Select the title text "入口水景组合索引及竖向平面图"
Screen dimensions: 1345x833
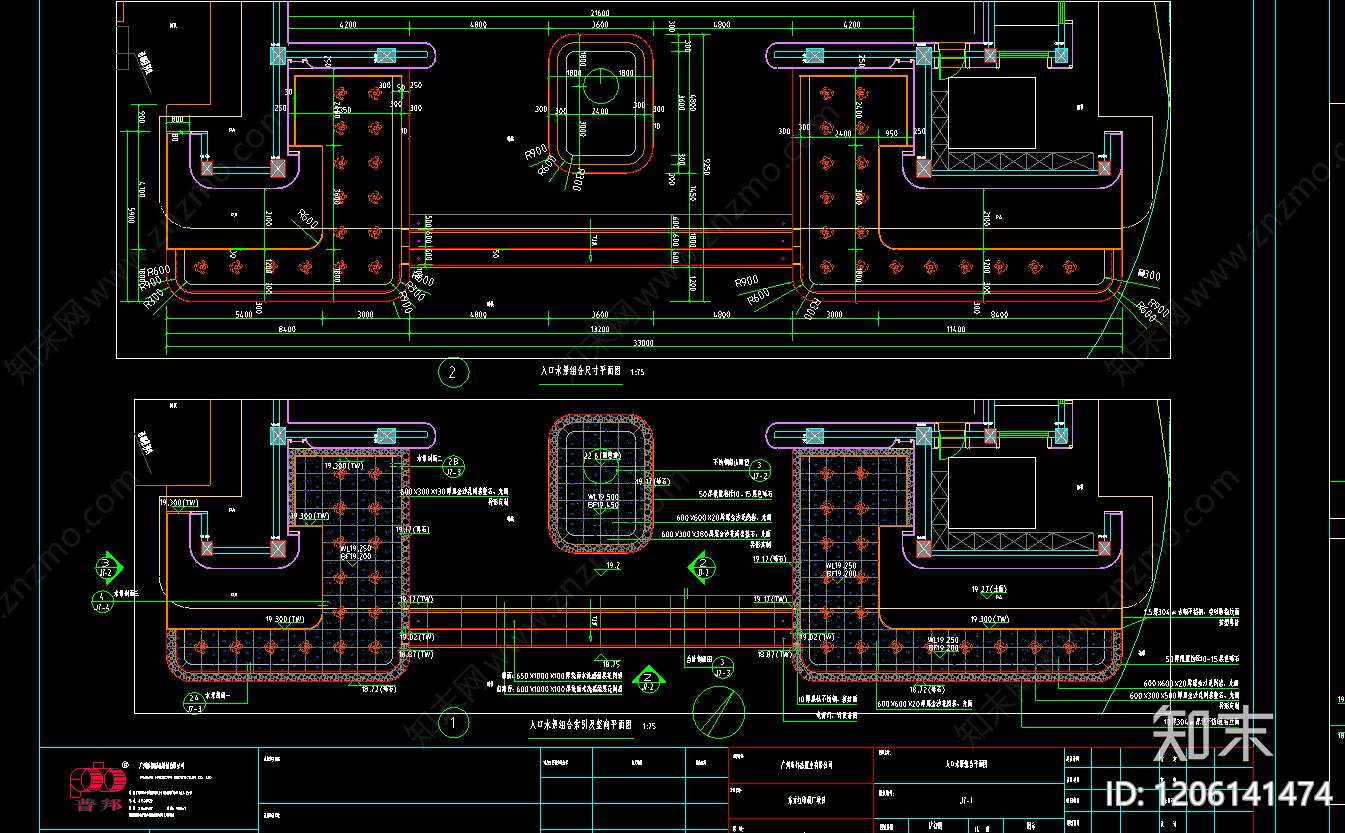tap(580, 723)
